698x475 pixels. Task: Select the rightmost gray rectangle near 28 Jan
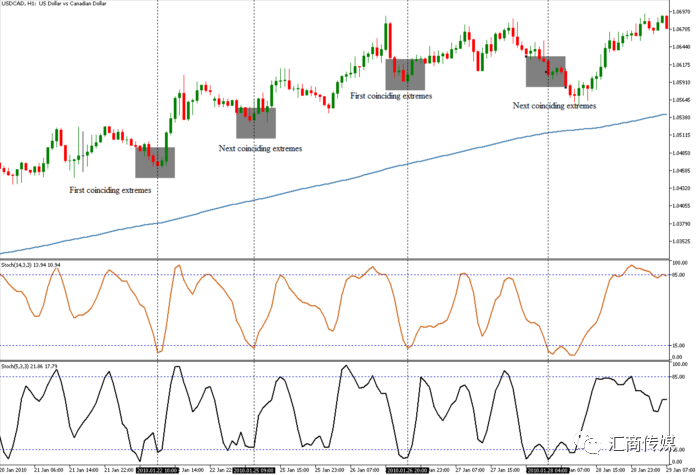coord(546,71)
